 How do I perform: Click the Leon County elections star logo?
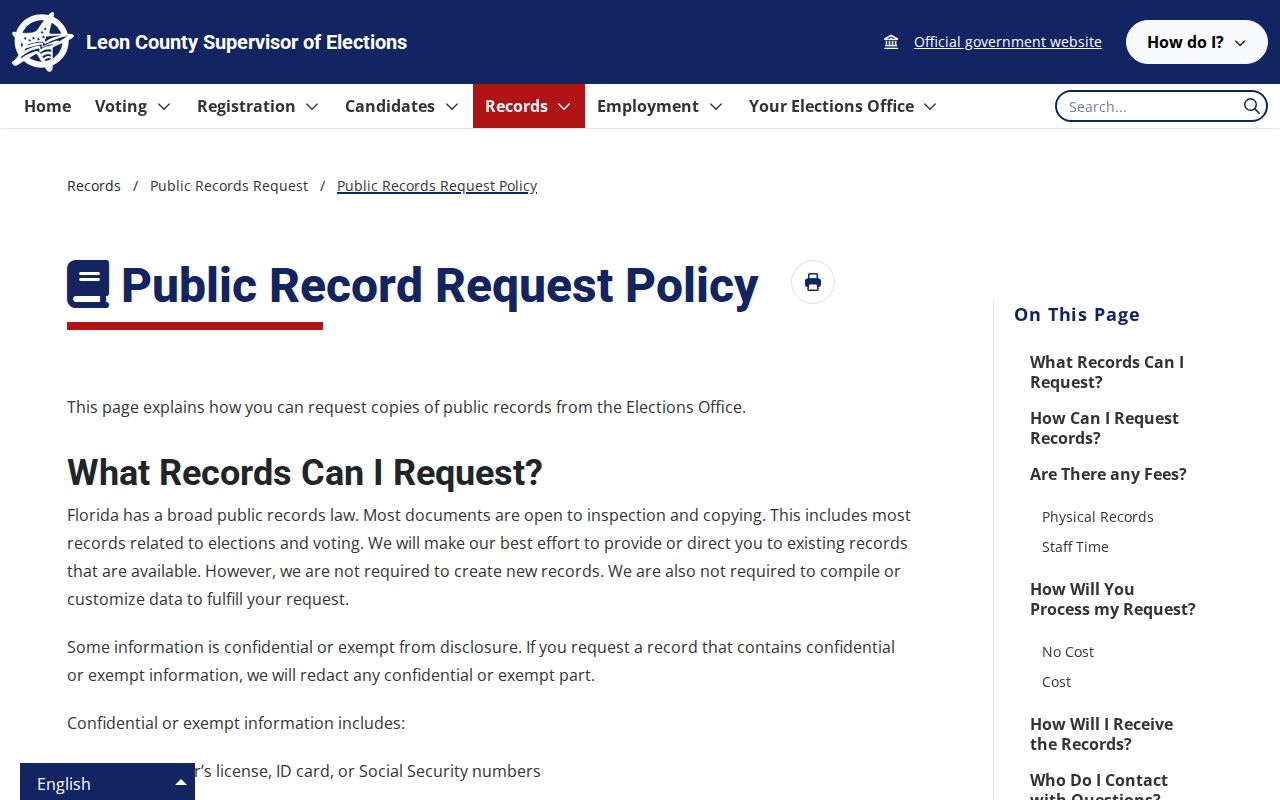pyautogui.click(x=43, y=42)
